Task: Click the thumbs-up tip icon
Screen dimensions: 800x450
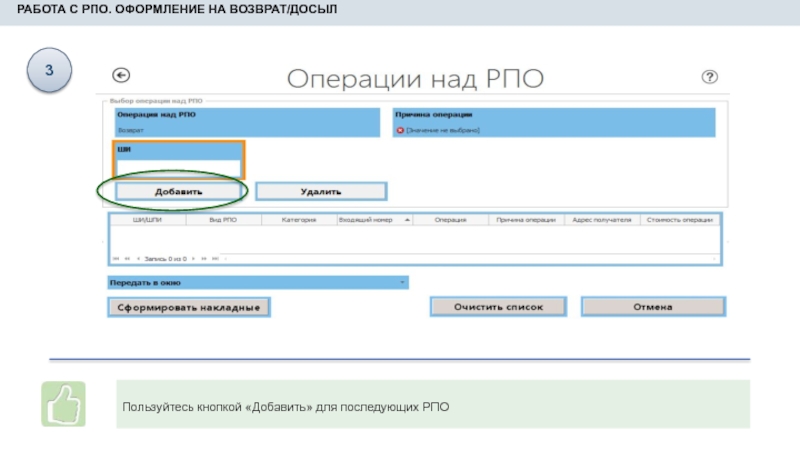Action: (63, 405)
